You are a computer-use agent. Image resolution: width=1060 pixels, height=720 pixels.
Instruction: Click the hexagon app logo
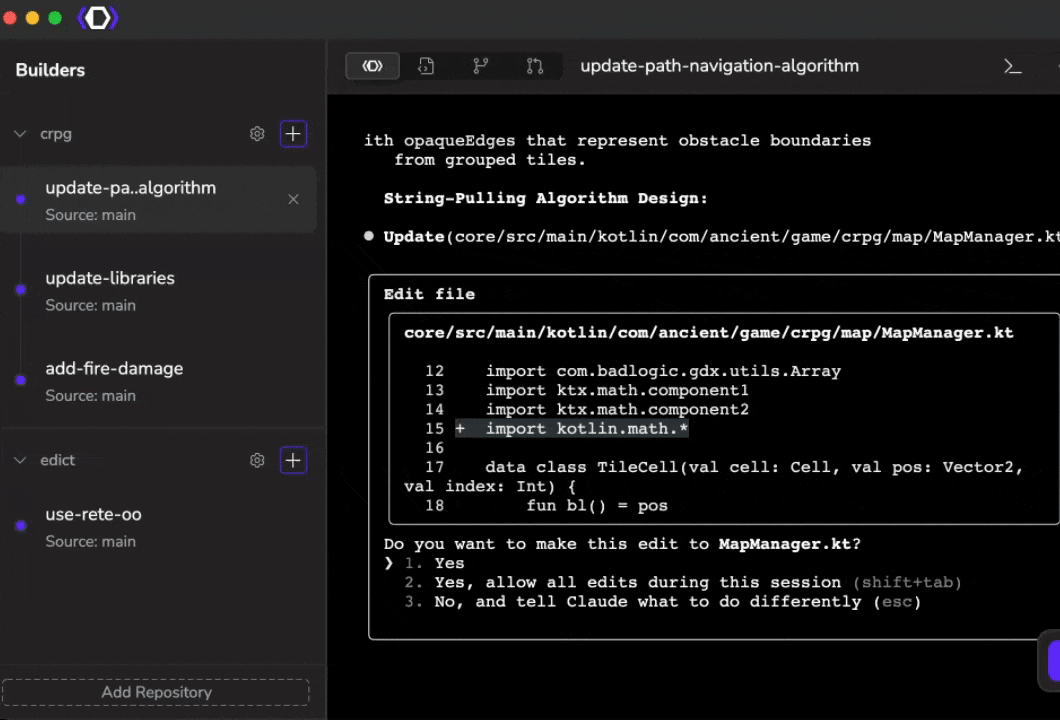click(98, 18)
